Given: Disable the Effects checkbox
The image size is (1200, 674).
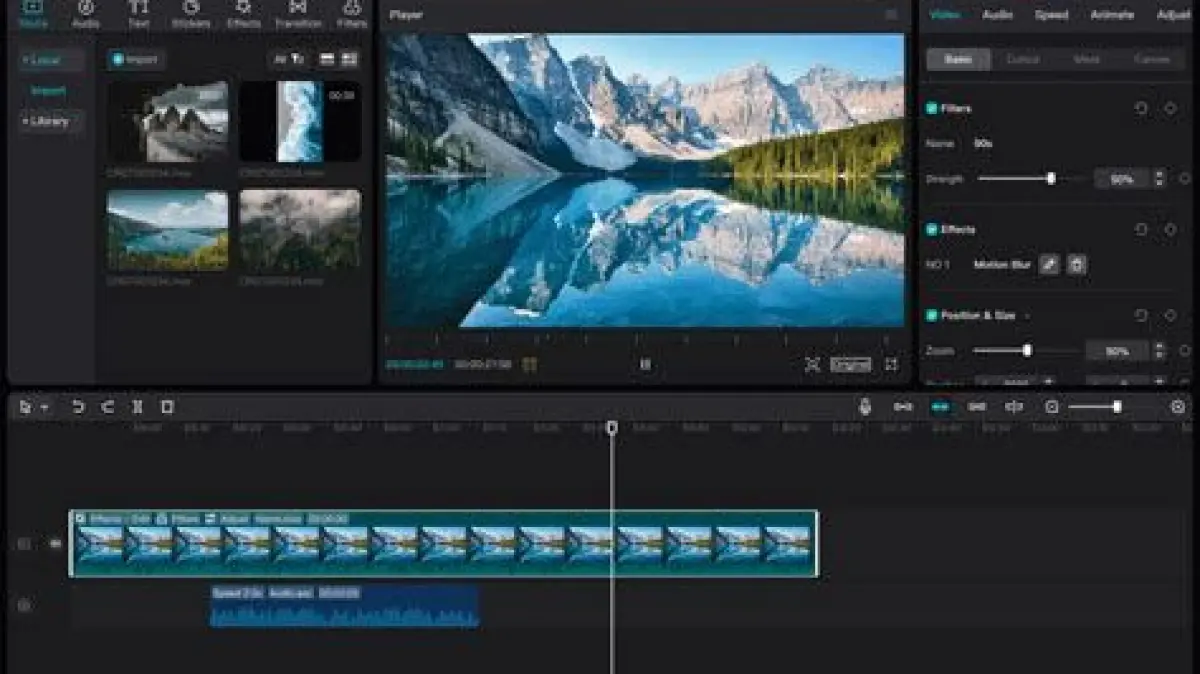Looking at the screenshot, I should coord(932,229).
